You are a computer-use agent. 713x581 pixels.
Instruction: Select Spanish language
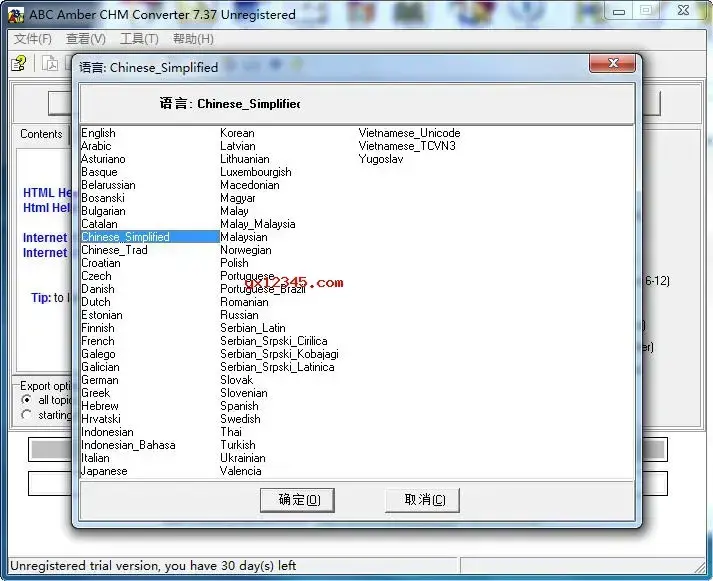pyautogui.click(x=239, y=406)
